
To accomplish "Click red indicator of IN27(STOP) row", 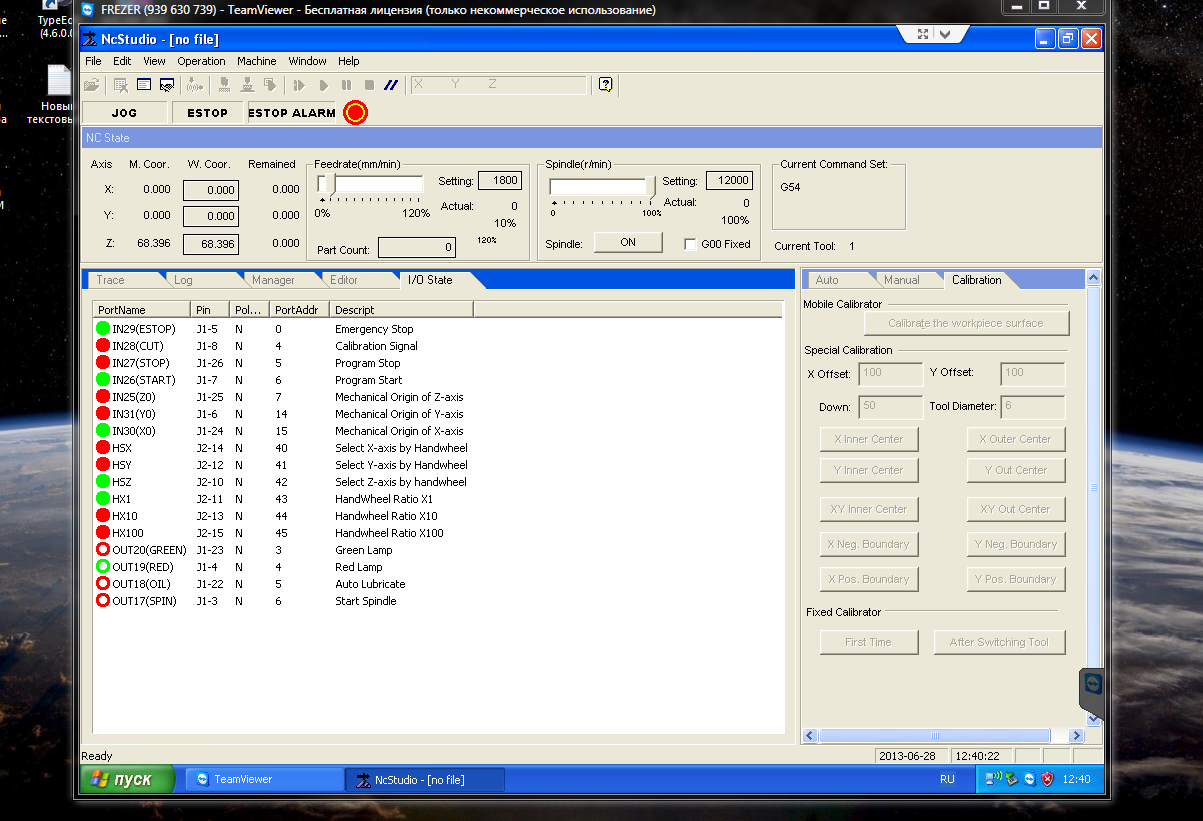I will point(102,363).
